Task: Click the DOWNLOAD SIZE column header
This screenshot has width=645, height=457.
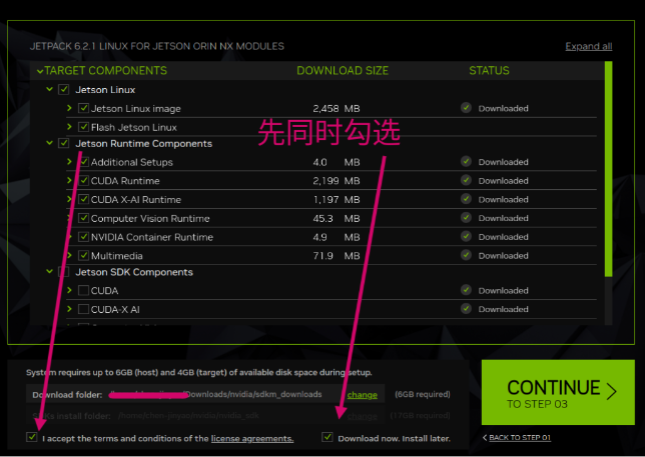Action: pyautogui.click(x=342, y=71)
